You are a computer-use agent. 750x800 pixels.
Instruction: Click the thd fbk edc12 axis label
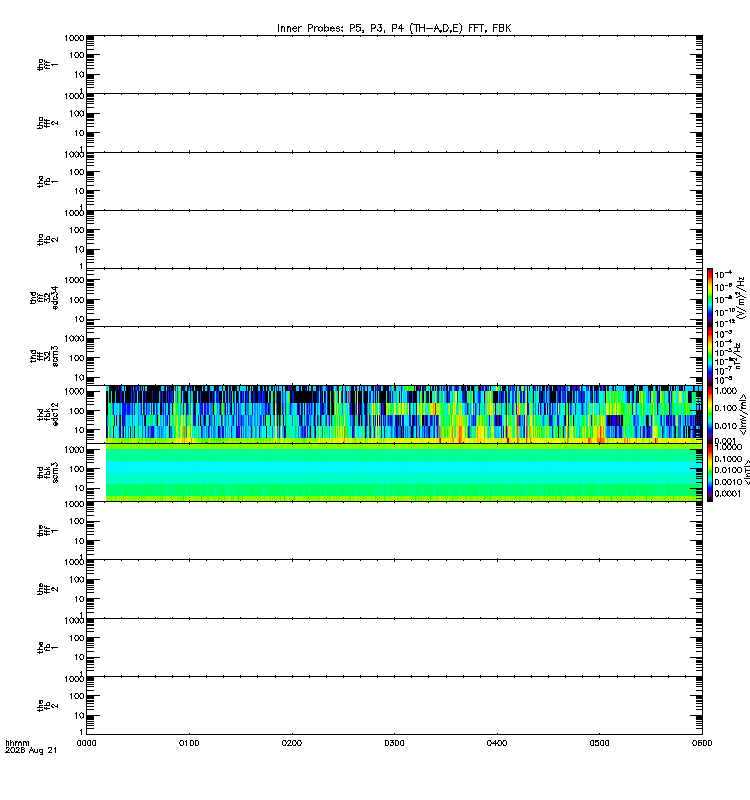point(48,414)
